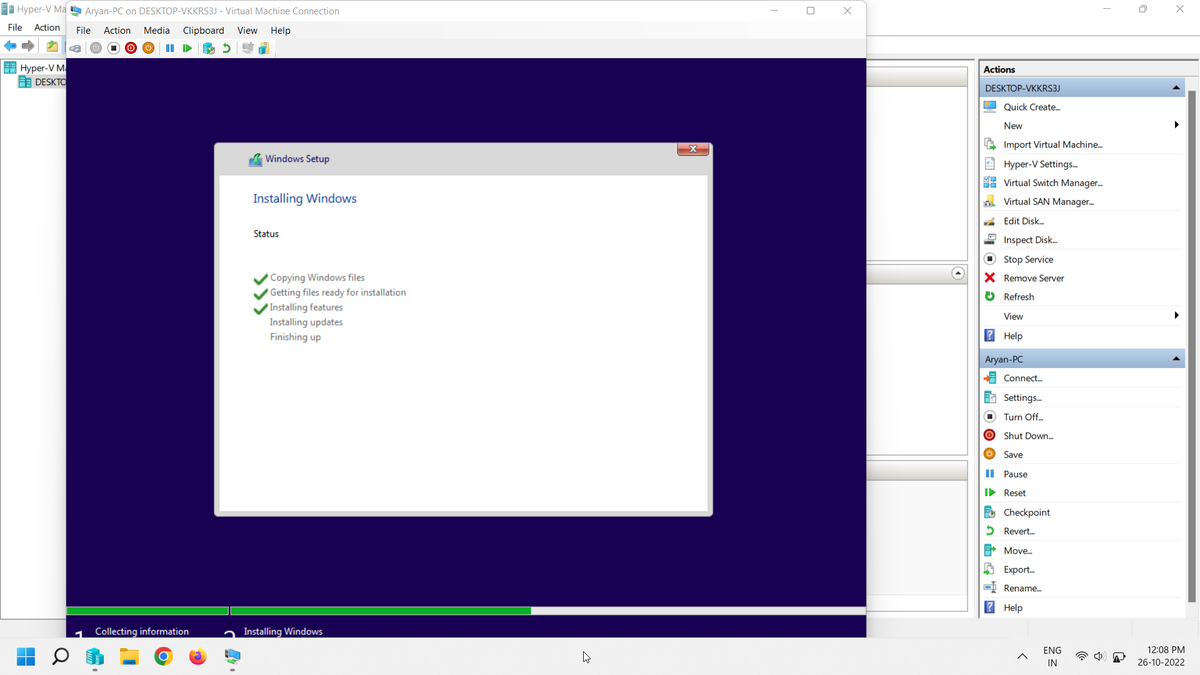The width and height of the screenshot is (1200, 675).
Task: Click Edit Disk action
Action: (1023, 221)
